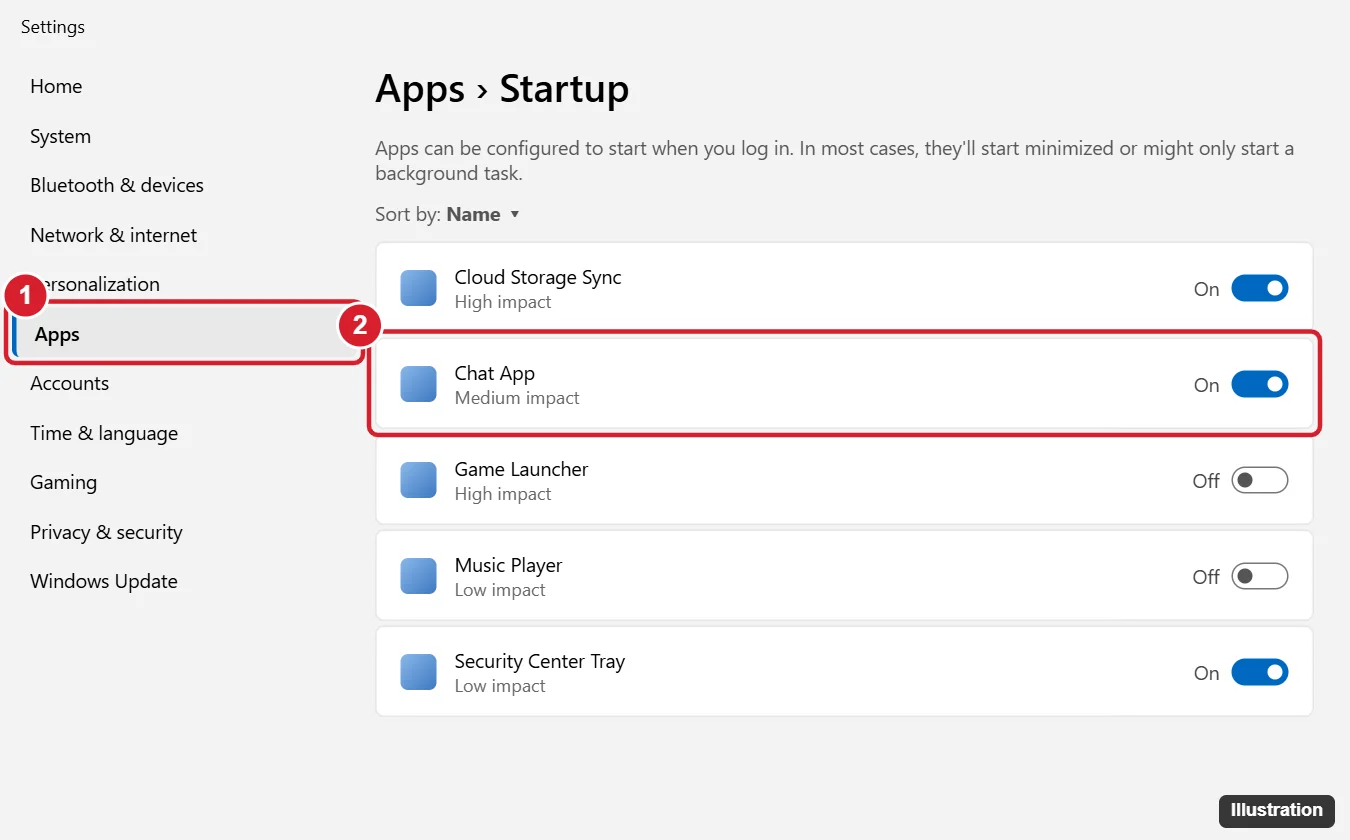Click the Music Player app icon
Viewport: 1350px width, 840px height.
click(x=418, y=576)
